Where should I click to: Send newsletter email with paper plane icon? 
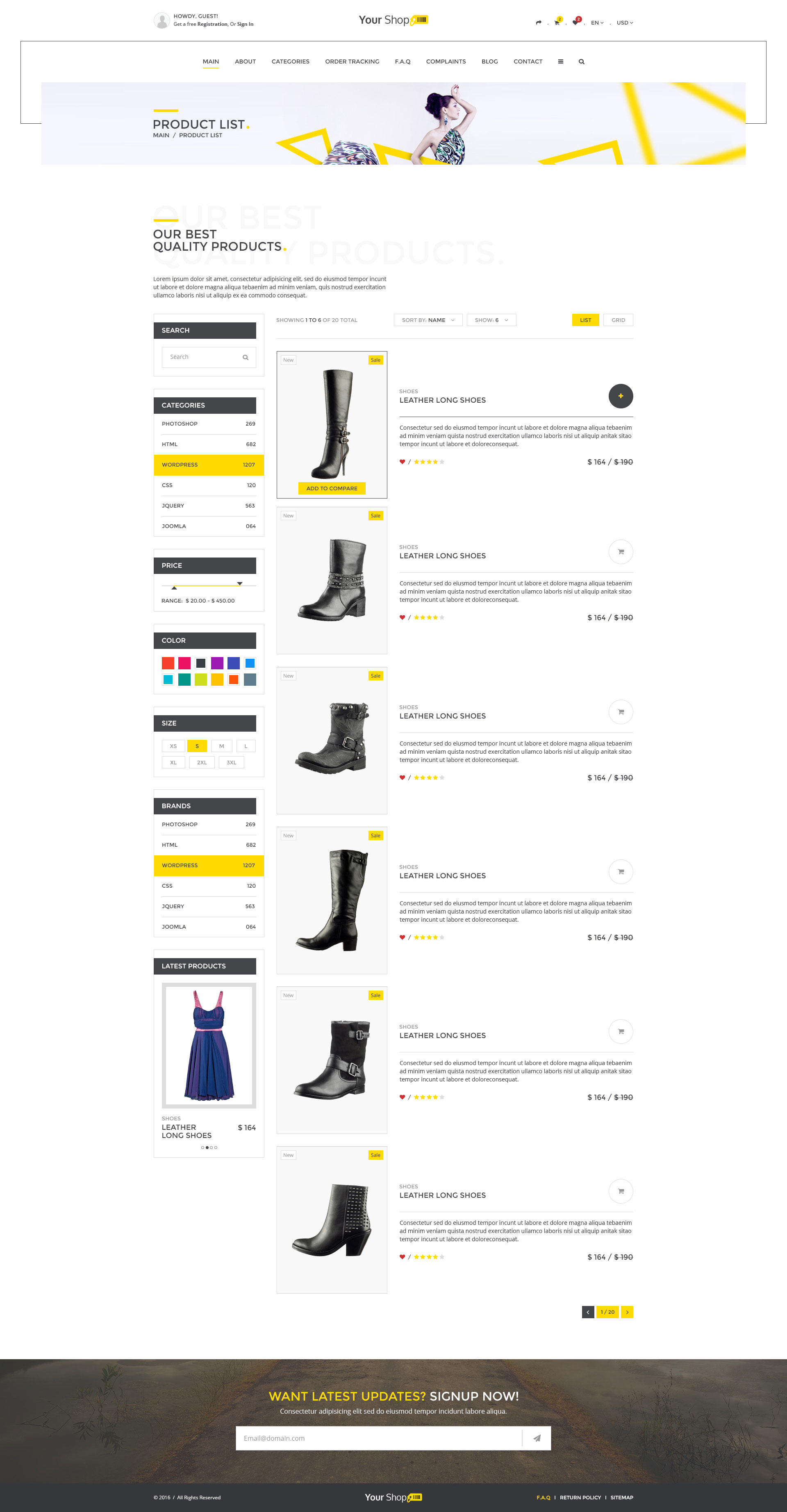[x=537, y=1438]
